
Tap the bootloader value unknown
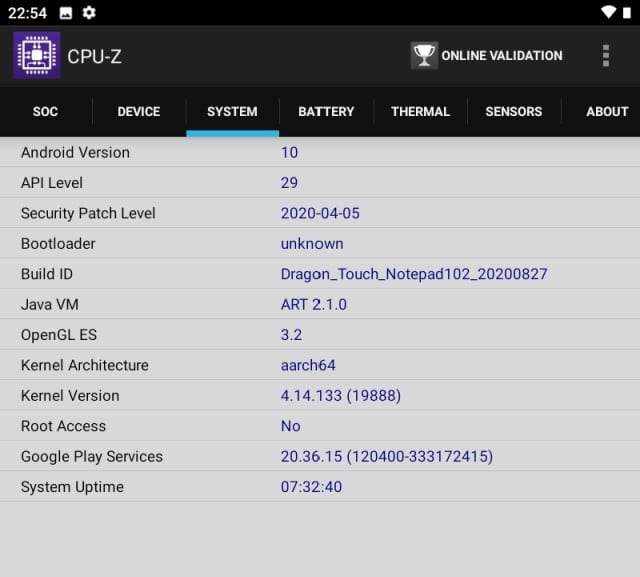point(312,244)
